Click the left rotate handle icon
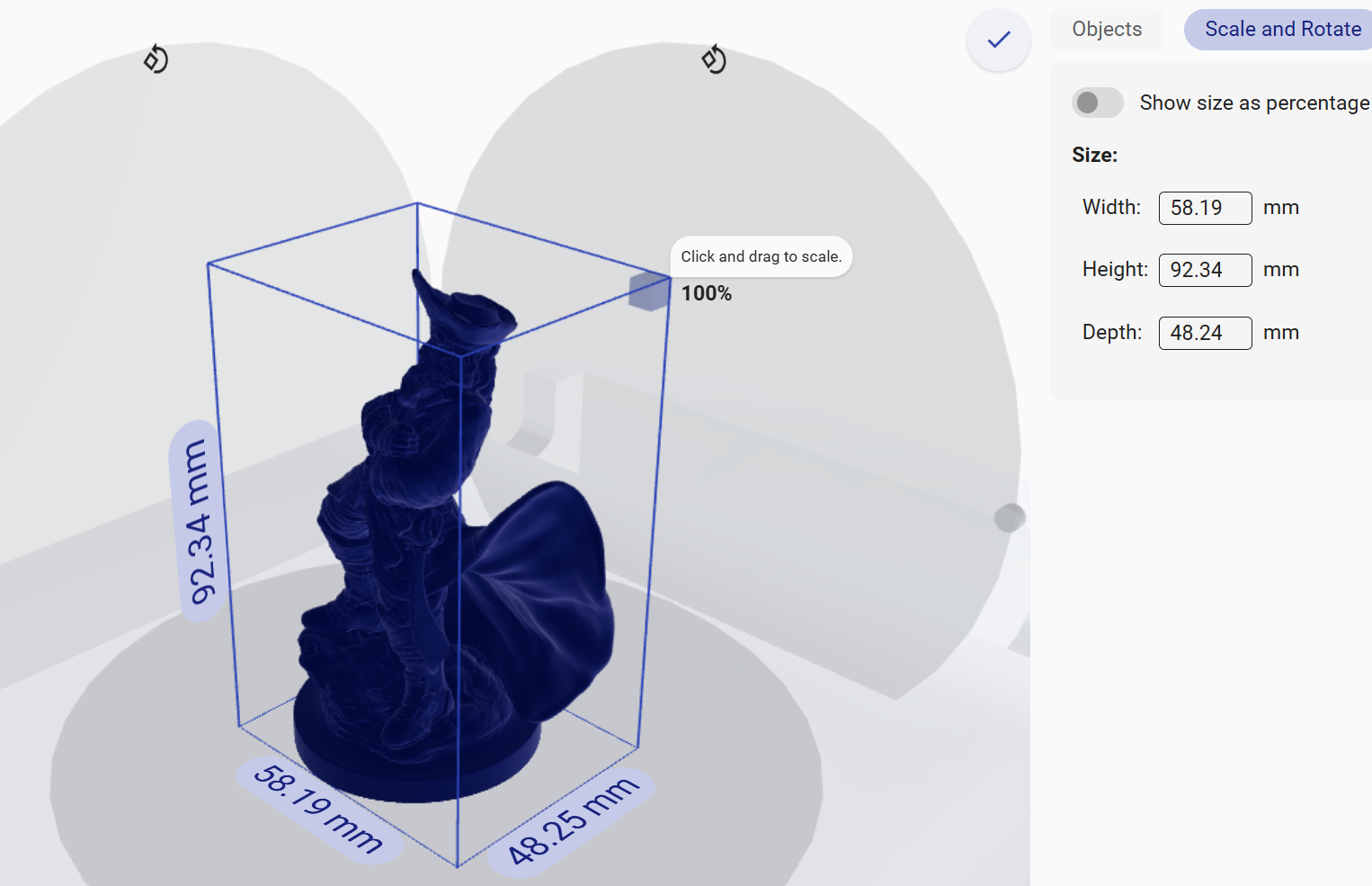 (x=156, y=59)
